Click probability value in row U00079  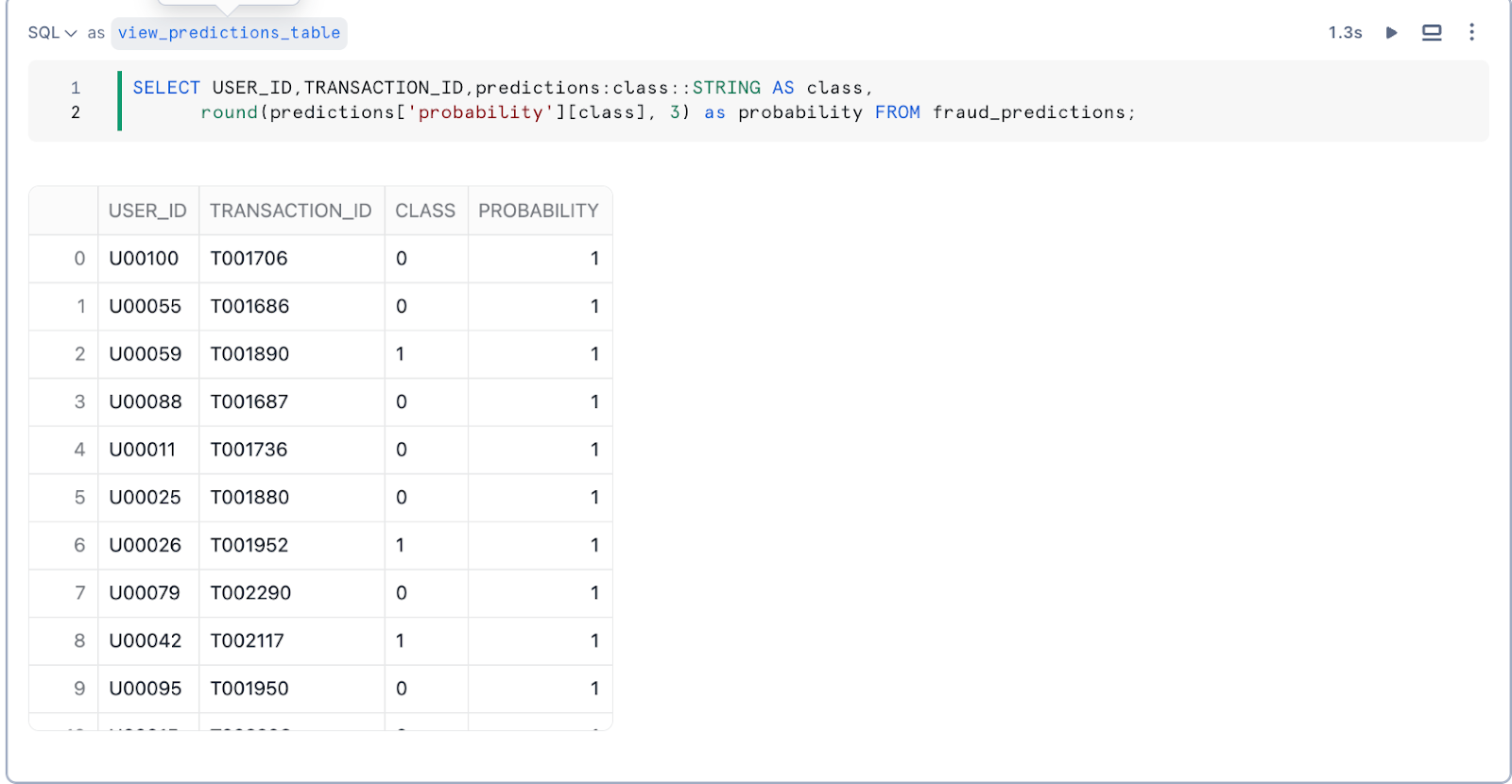pyautogui.click(x=594, y=593)
